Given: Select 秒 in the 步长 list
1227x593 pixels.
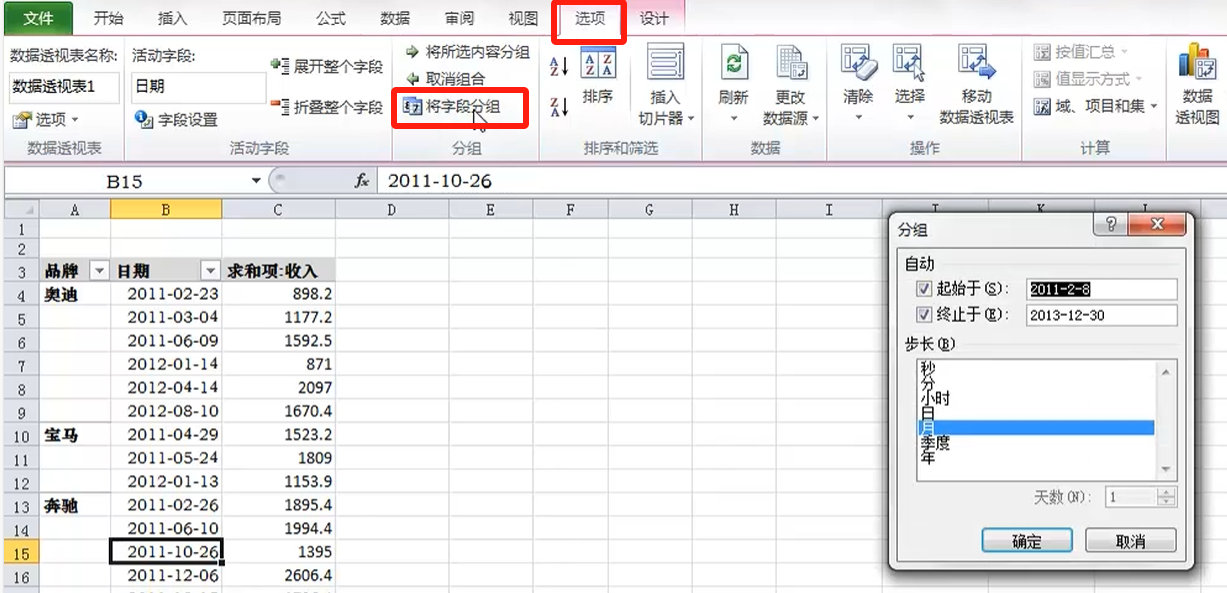Looking at the screenshot, I should 1036,369.
